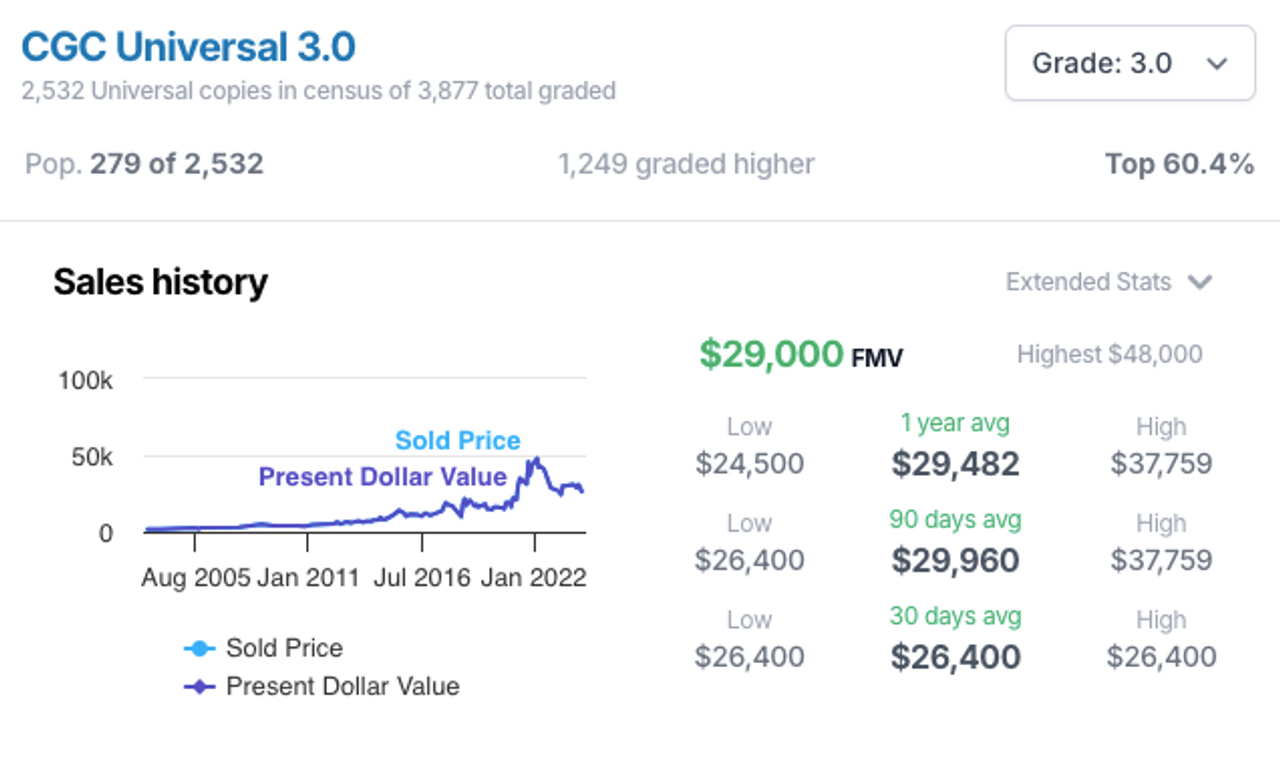Click the census copies subtitle text
The height and width of the screenshot is (757, 1280).
point(318,91)
